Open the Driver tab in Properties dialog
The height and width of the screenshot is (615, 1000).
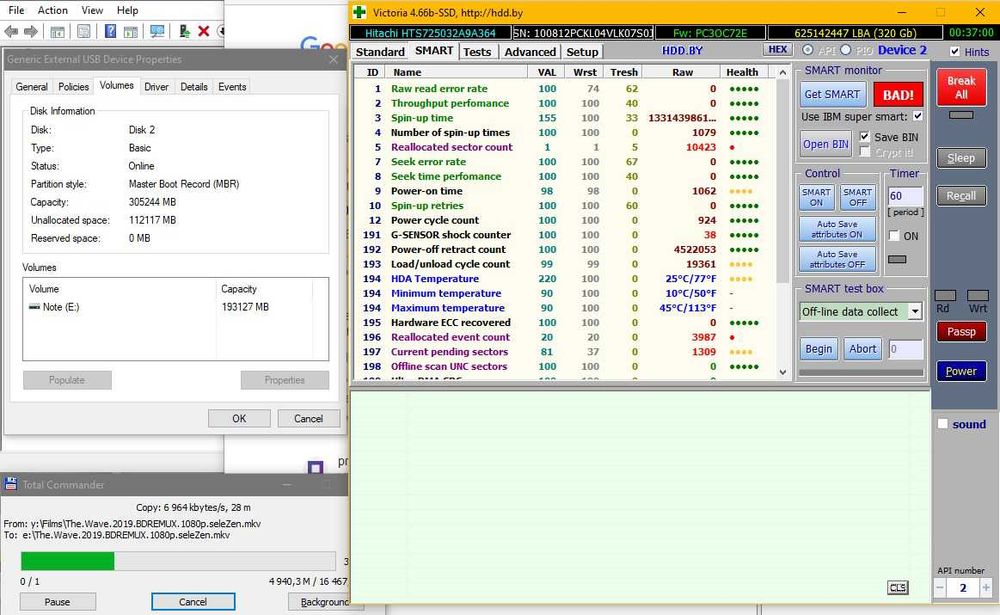pos(156,87)
